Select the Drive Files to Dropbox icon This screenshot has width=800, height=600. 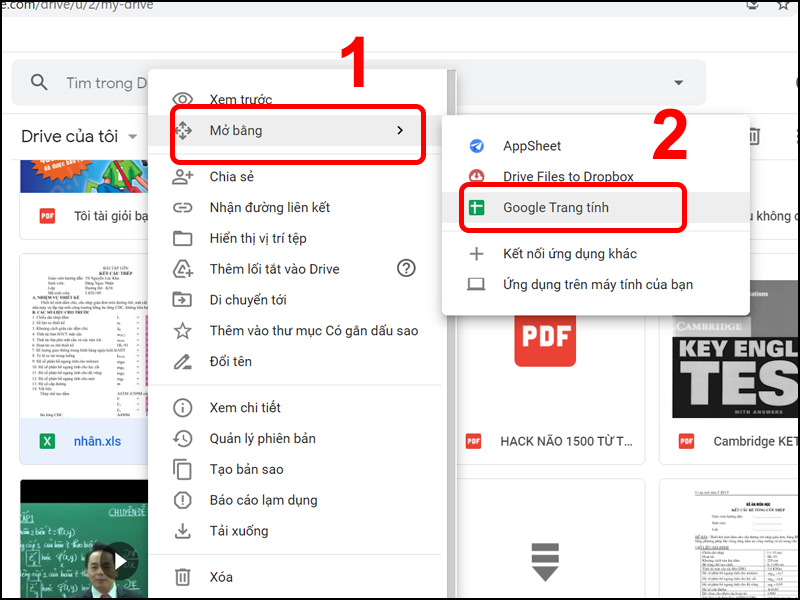coord(476,175)
